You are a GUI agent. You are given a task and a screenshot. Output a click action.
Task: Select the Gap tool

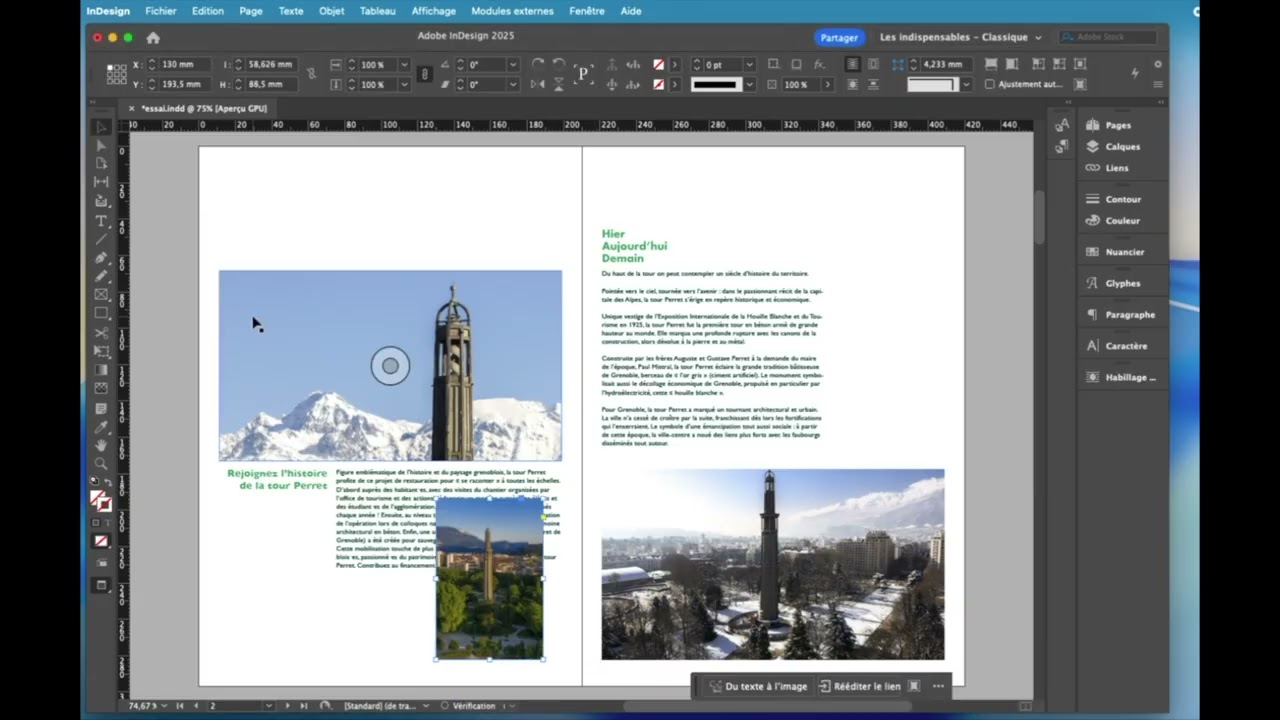click(x=101, y=182)
